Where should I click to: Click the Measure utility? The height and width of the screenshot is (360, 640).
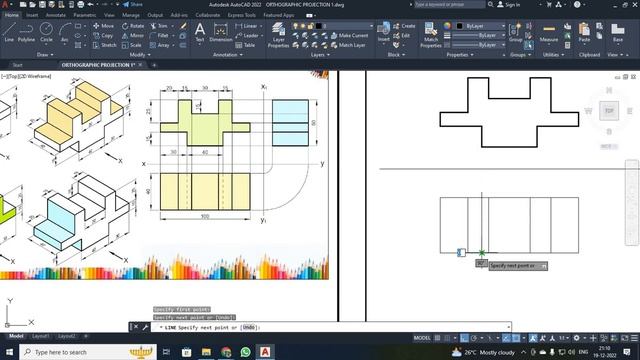click(x=549, y=33)
